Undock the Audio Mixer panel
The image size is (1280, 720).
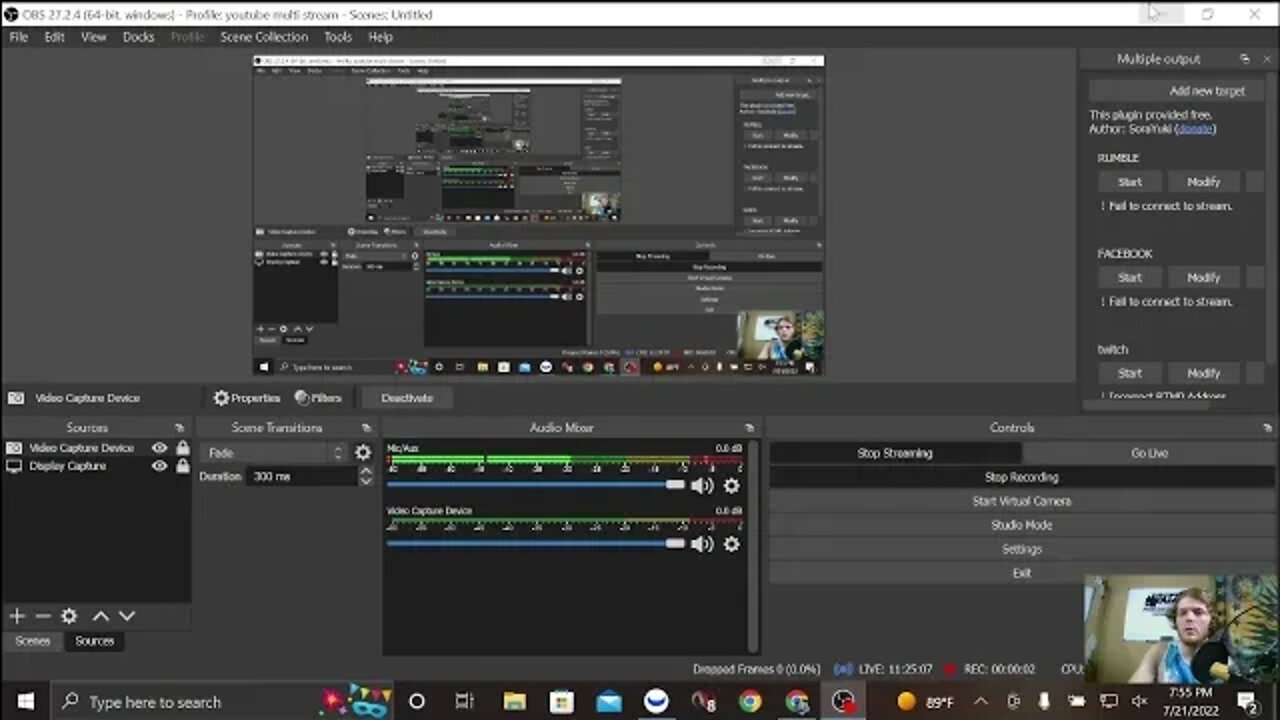click(749, 428)
